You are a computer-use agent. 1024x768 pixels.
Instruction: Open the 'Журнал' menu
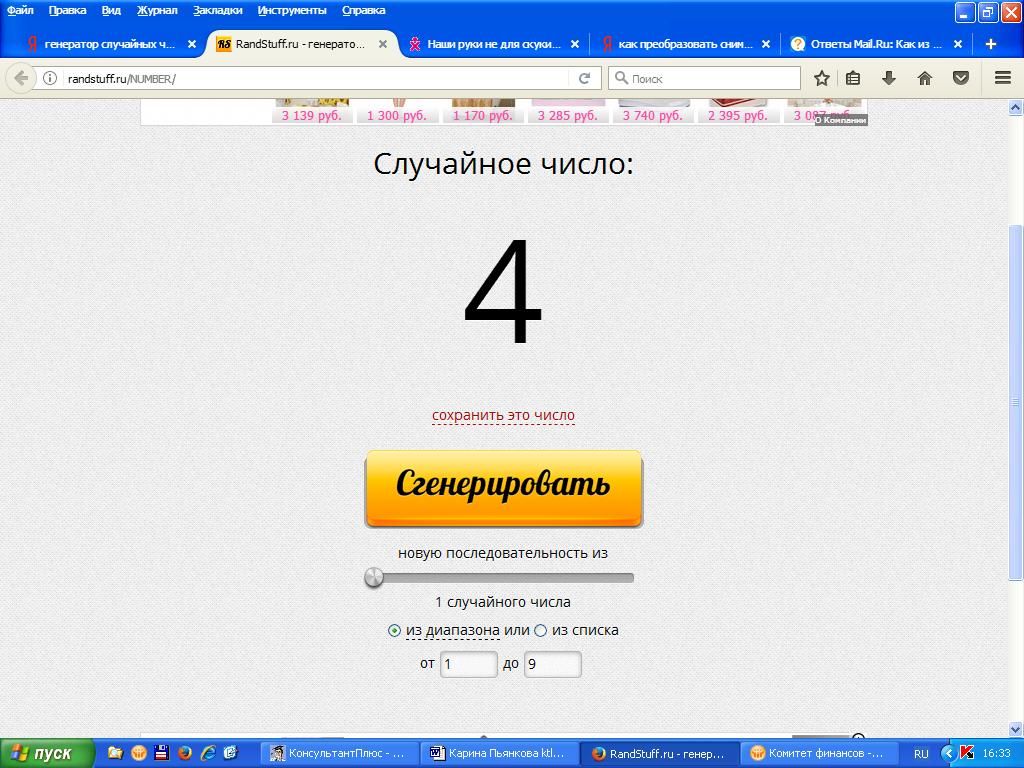point(156,10)
